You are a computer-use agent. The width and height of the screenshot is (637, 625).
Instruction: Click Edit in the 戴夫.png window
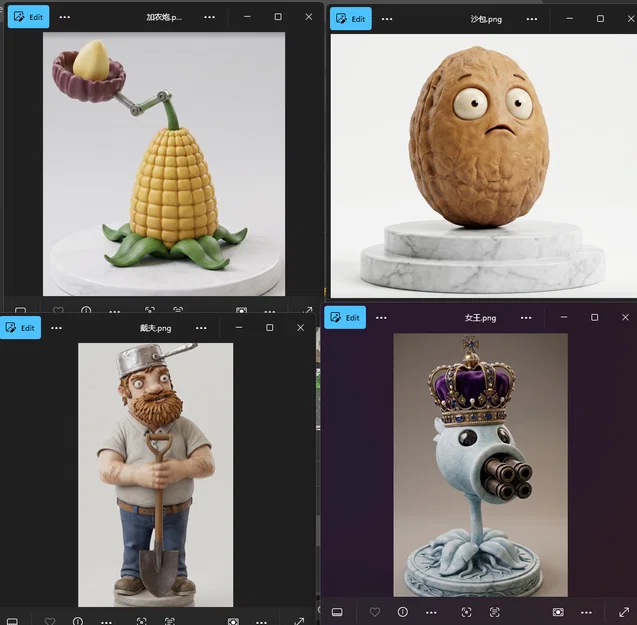coord(20,328)
